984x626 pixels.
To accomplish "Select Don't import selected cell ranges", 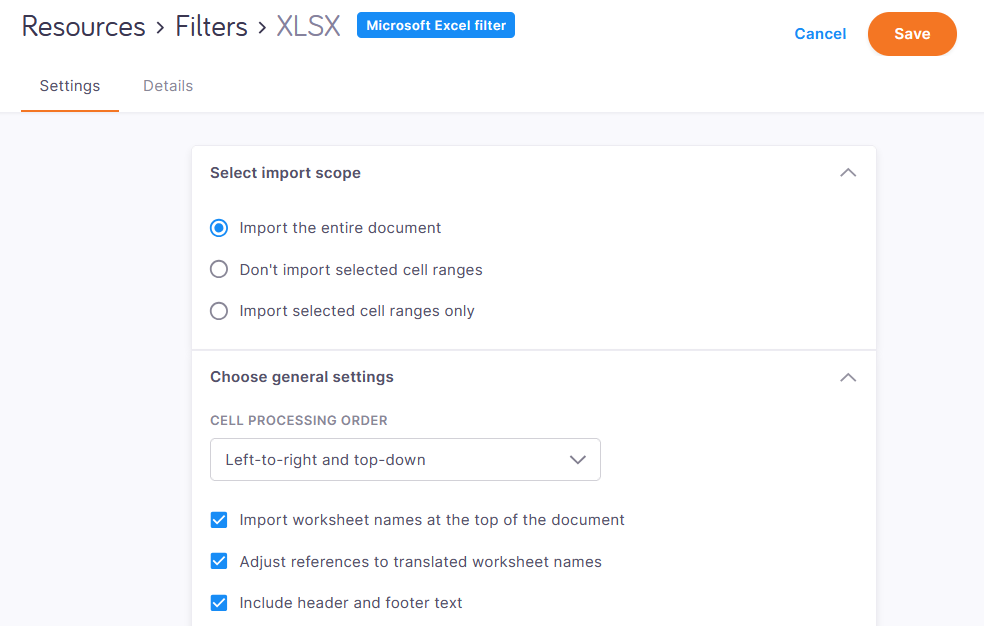I will 218,270.
